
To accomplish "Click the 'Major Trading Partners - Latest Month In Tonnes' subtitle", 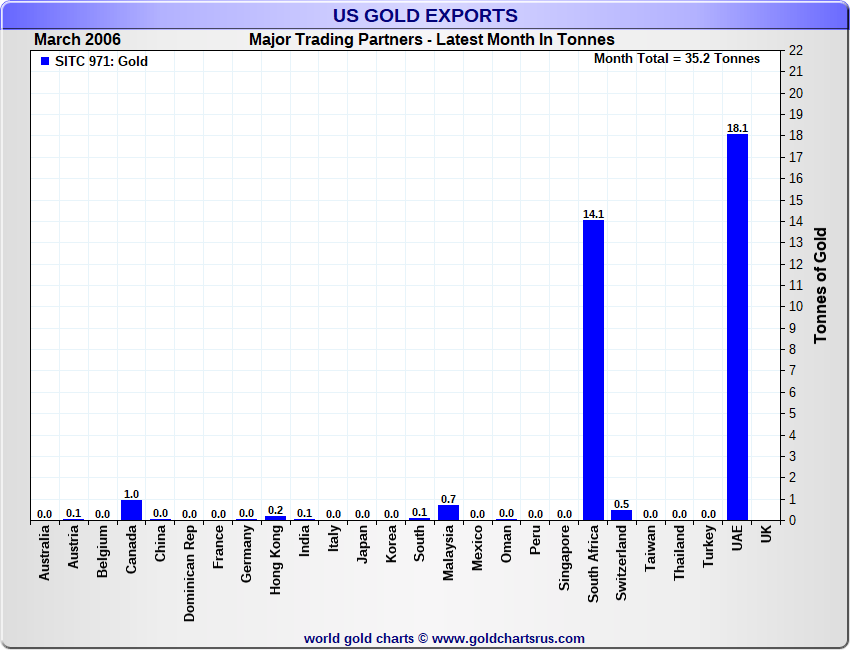I will click(432, 40).
